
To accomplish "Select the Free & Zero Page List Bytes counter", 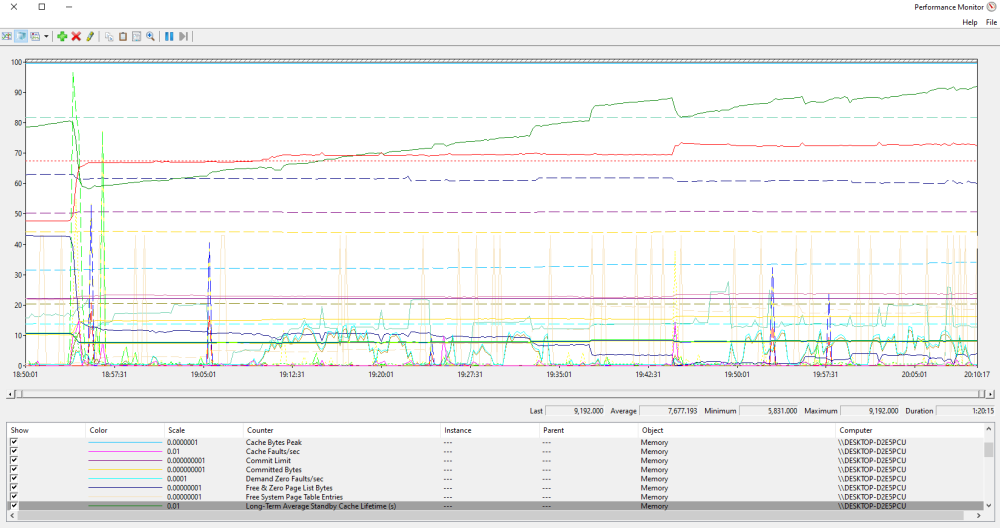I will tap(289, 487).
